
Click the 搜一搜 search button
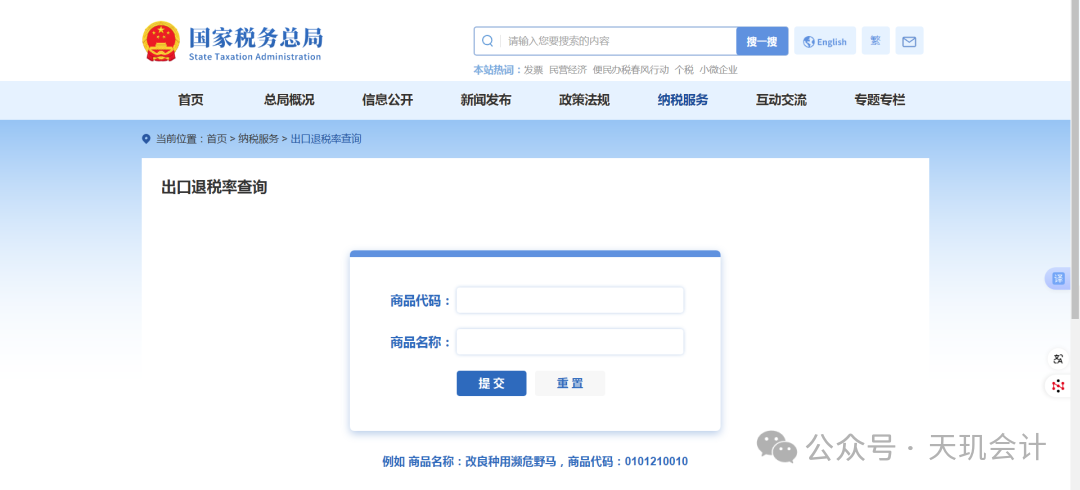pos(762,41)
